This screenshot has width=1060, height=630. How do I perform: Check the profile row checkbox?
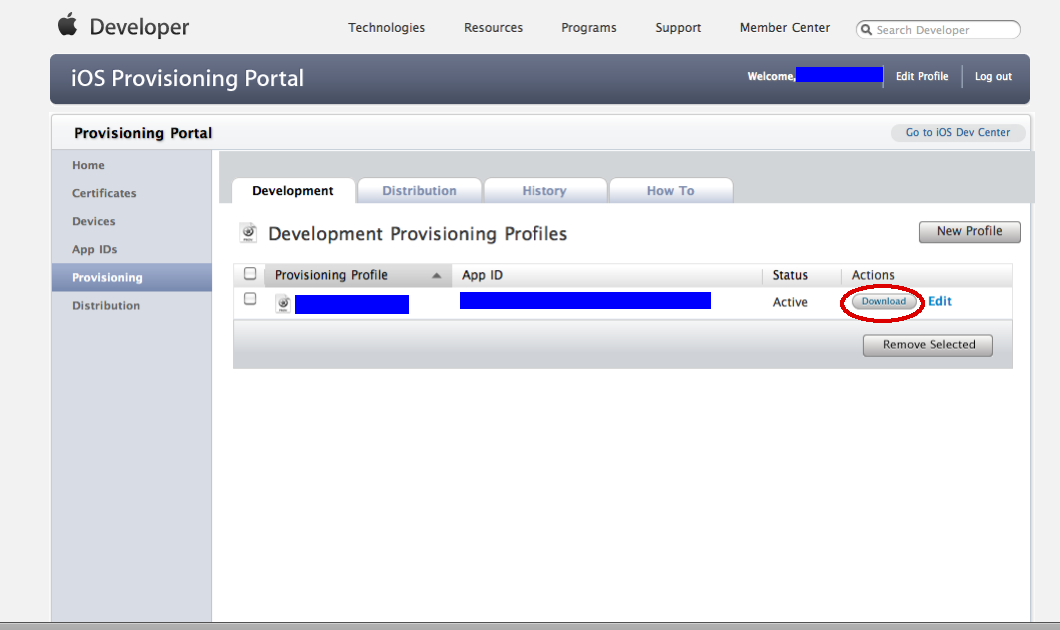250,299
